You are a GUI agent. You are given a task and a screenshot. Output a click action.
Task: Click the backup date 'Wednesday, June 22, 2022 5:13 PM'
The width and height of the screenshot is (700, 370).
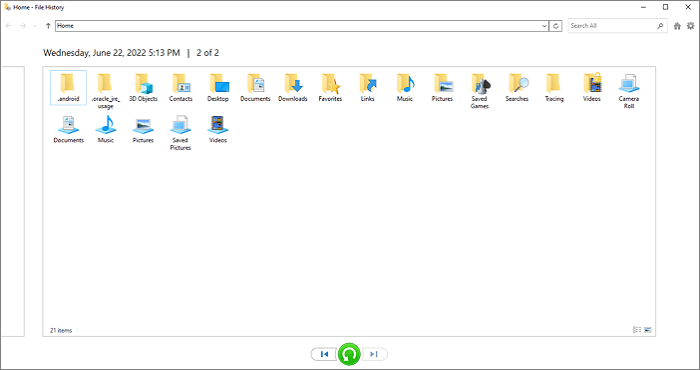(112, 53)
